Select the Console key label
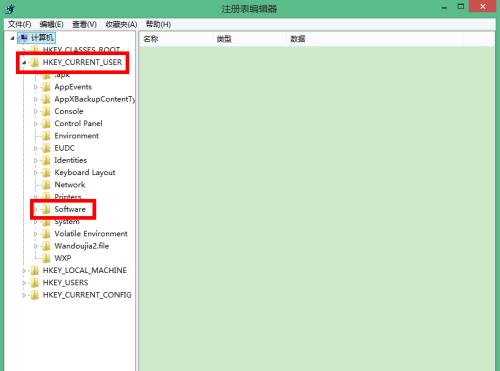 point(69,111)
